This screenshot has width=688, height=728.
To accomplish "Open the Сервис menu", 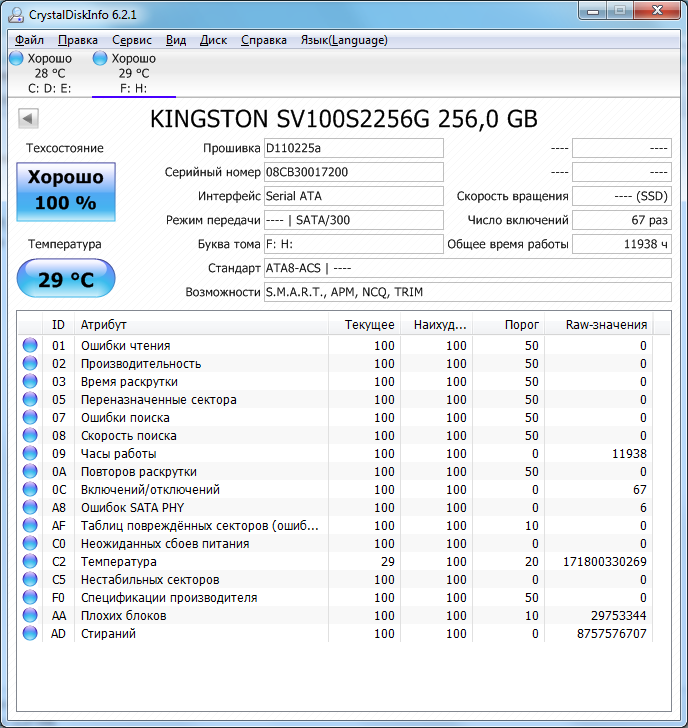I will click(x=132, y=40).
